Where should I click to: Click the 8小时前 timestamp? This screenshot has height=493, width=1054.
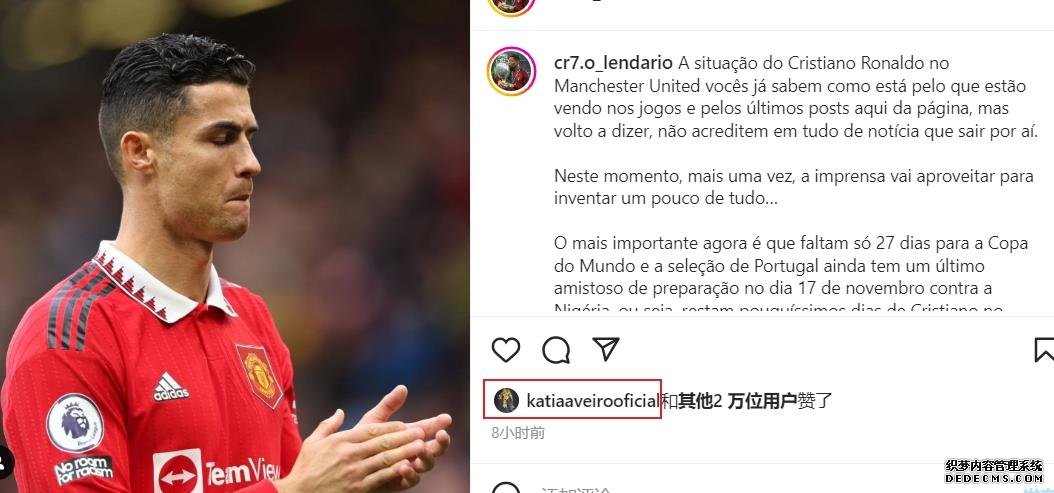[518, 432]
